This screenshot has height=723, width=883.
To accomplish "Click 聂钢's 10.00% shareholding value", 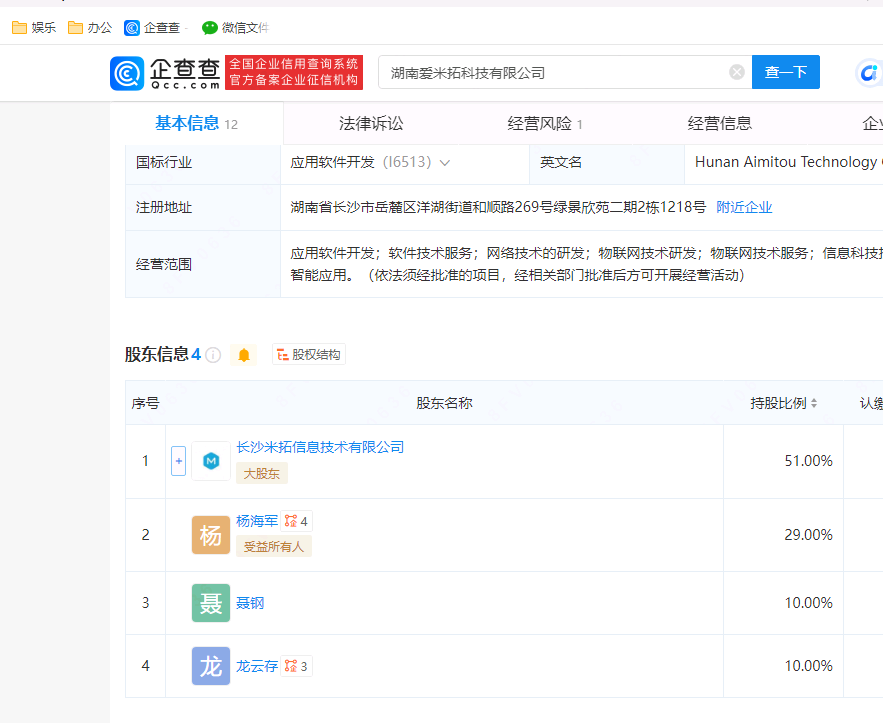I will (x=809, y=603).
